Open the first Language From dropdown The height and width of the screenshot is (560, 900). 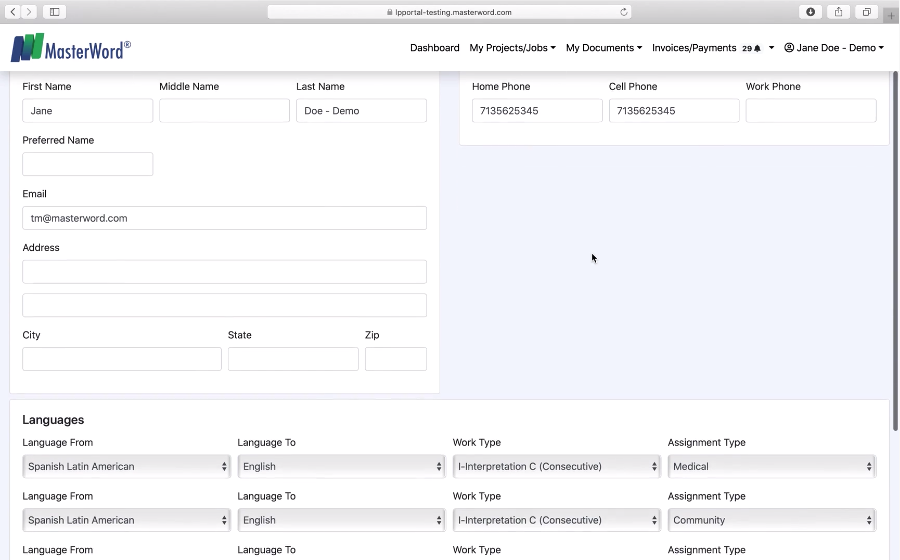126,466
